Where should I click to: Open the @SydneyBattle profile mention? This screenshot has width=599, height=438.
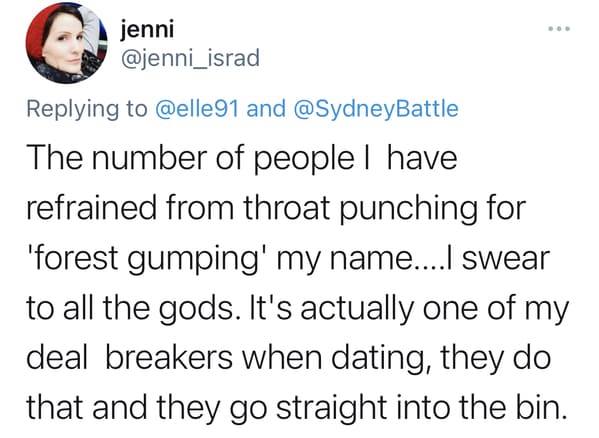tap(376, 108)
